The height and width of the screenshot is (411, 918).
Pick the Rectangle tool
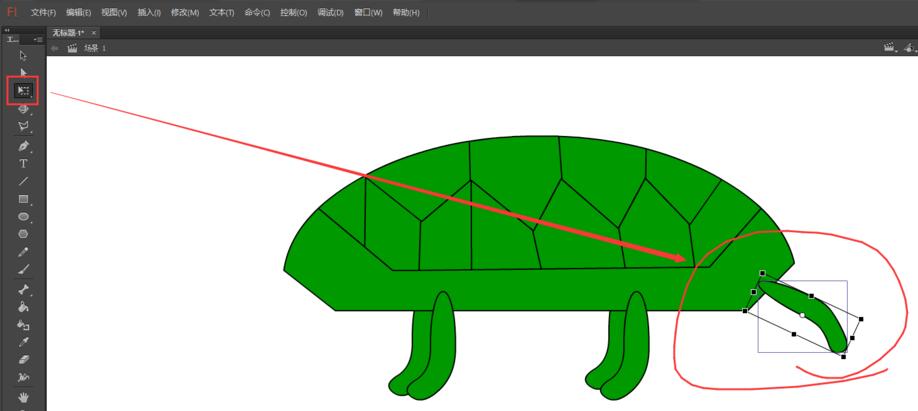(23, 199)
